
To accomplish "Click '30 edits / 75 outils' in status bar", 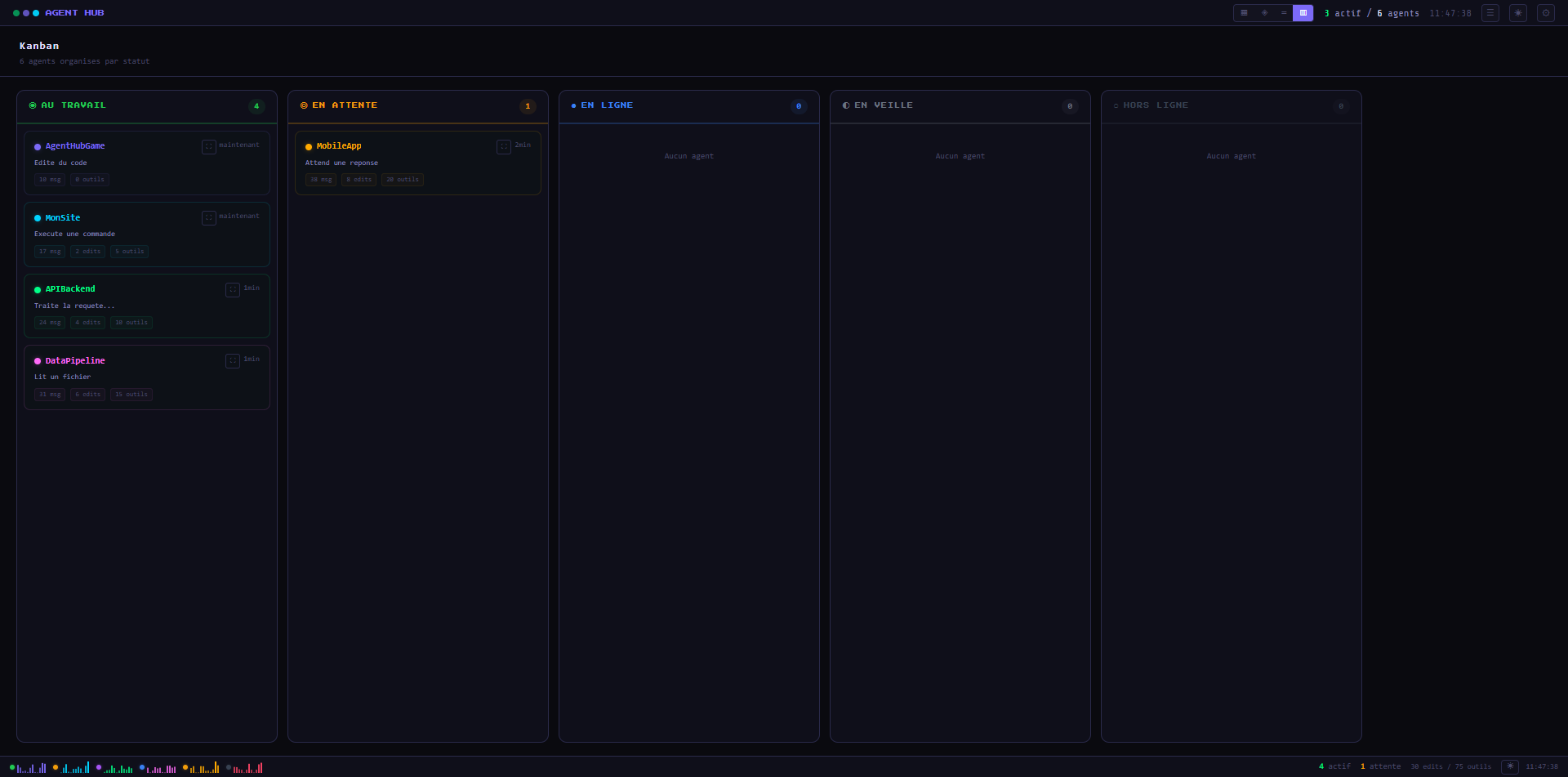I will (x=1451, y=767).
